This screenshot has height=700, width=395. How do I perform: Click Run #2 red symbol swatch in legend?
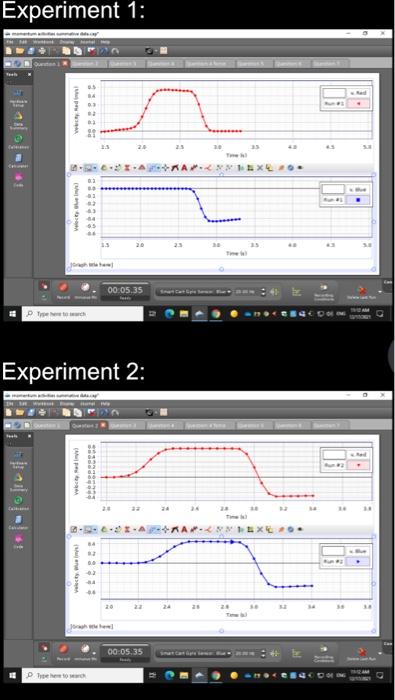pyautogui.click(x=358, y=466)
